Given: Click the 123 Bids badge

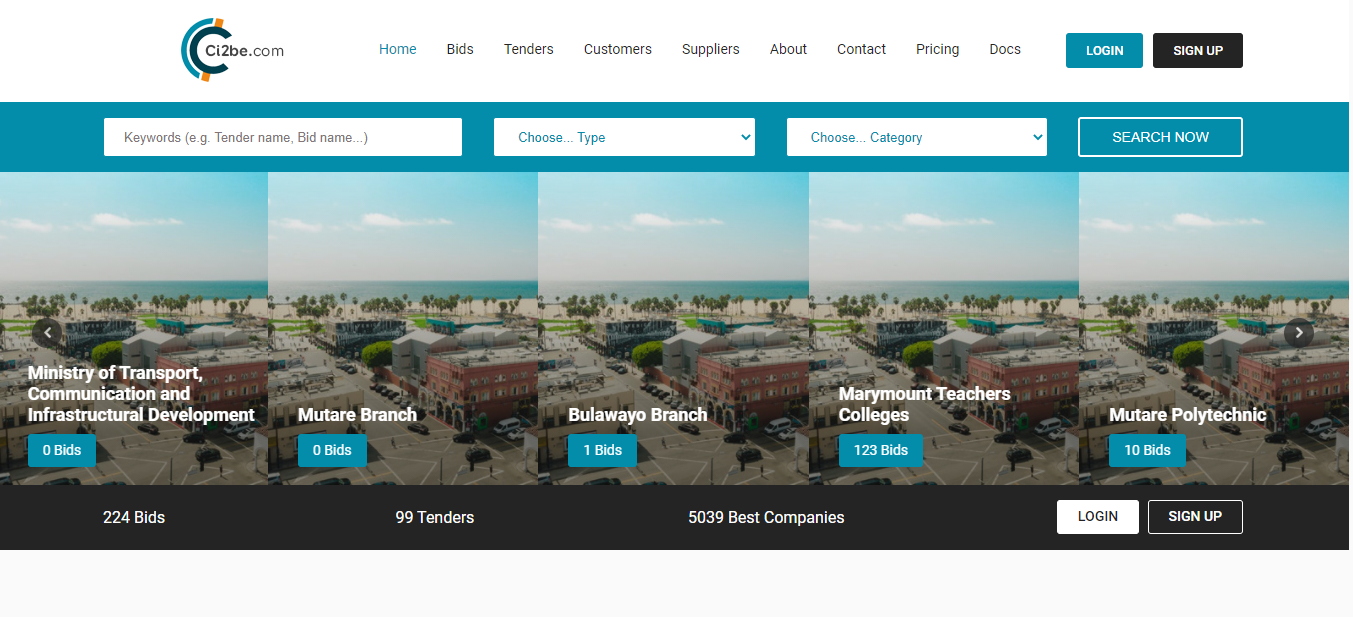Looking at the screenshot, I should pos(881,450).
